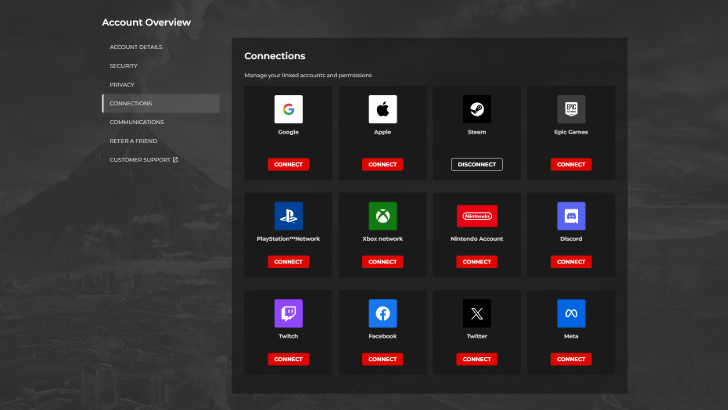The height and width of the screenshot is (410, 728).
Task: Click the Meta logo icon
Action: (x=571, y=313)
